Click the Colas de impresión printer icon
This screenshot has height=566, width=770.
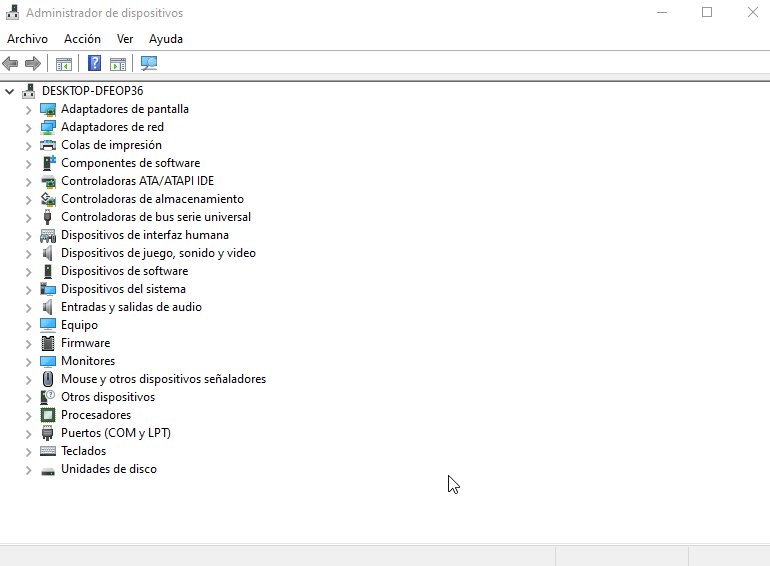pos(48,145)
